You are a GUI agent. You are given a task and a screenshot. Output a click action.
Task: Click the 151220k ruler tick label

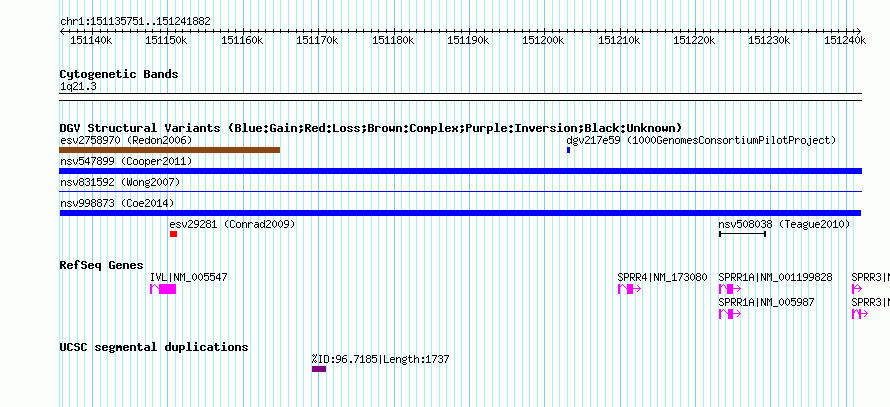(694, 40)
